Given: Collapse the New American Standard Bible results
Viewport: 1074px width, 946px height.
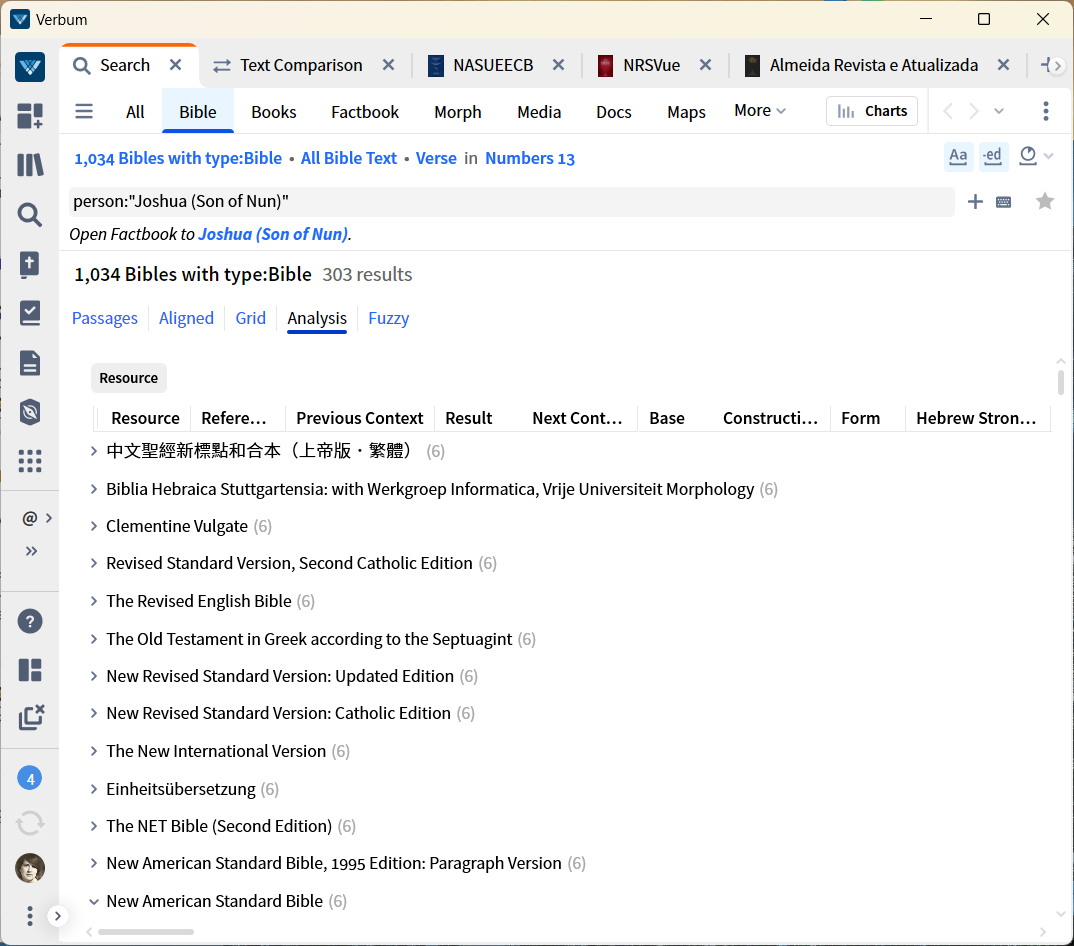Looking at the screenshot, I should (x=94, y=901).
